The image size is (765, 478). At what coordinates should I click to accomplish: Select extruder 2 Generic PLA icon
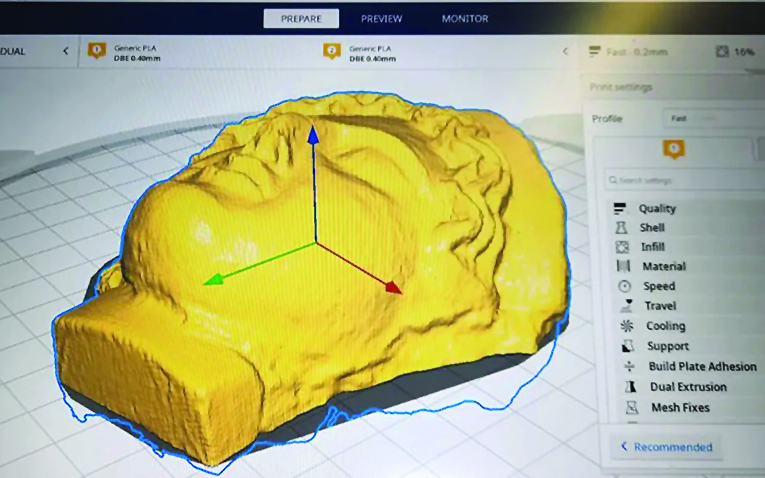(332, 51)
